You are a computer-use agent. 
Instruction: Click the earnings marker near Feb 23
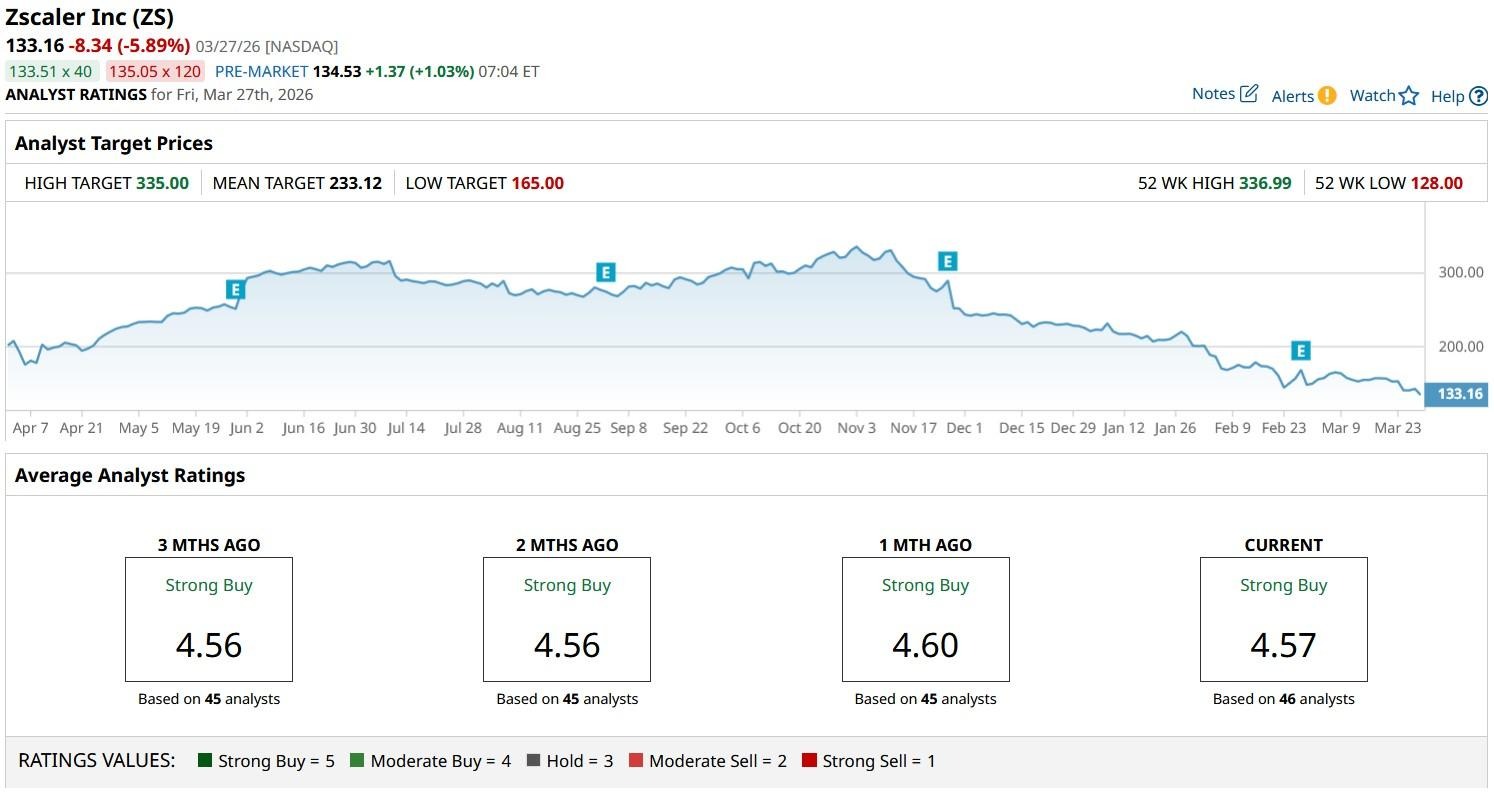click(x=1300, y=350)
